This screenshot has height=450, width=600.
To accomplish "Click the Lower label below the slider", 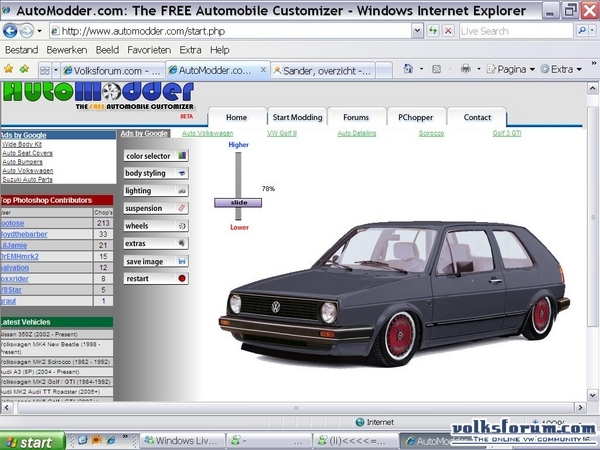I will tap(239, 227).
